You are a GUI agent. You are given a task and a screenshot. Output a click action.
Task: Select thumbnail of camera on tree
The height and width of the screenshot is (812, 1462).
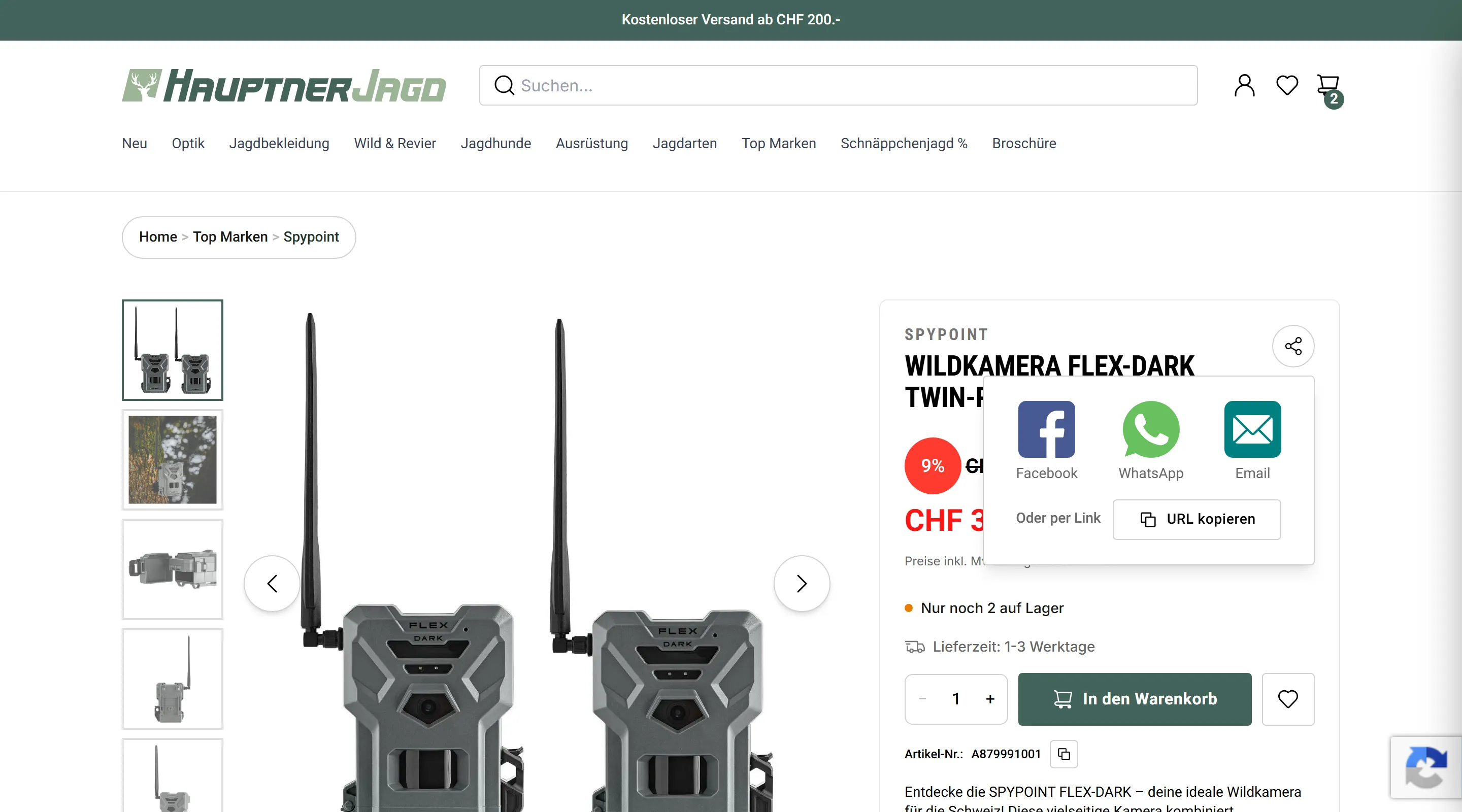tap(173, 460)
